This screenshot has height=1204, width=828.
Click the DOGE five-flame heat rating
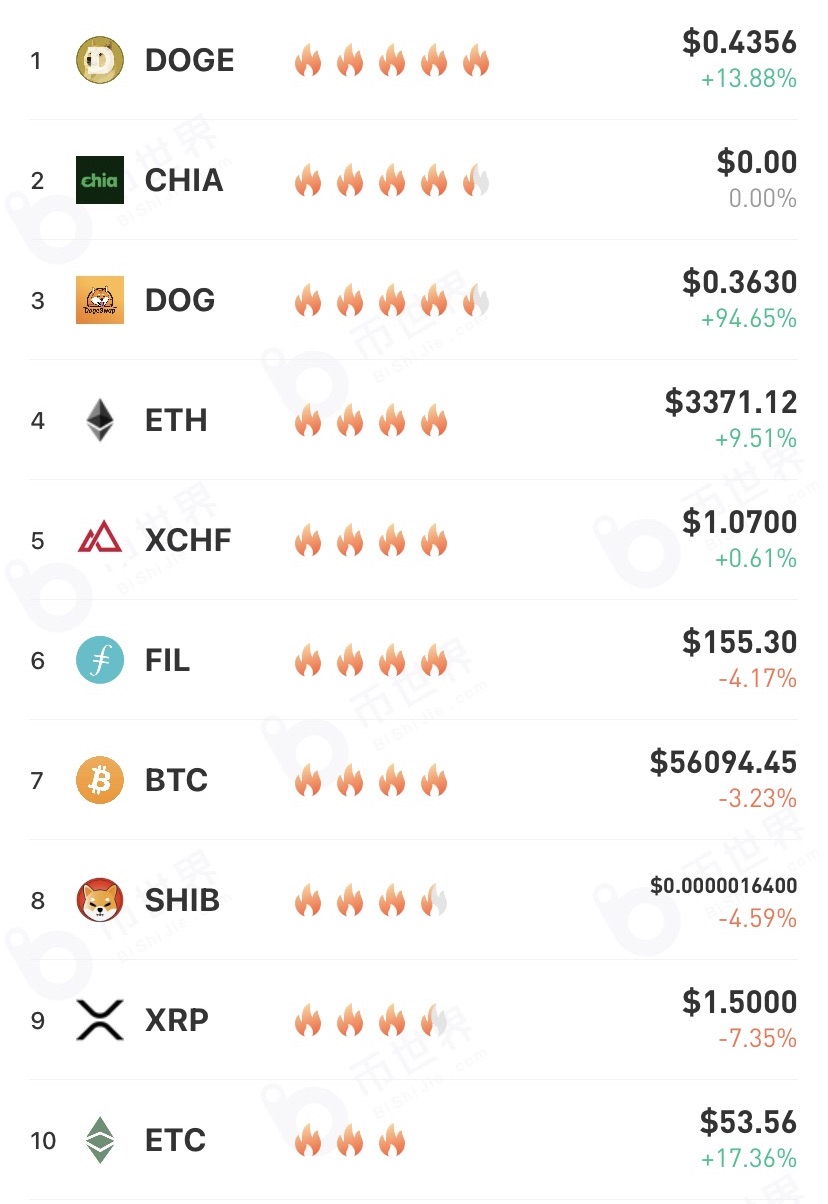pyautogui.click(x=391, y=61)
